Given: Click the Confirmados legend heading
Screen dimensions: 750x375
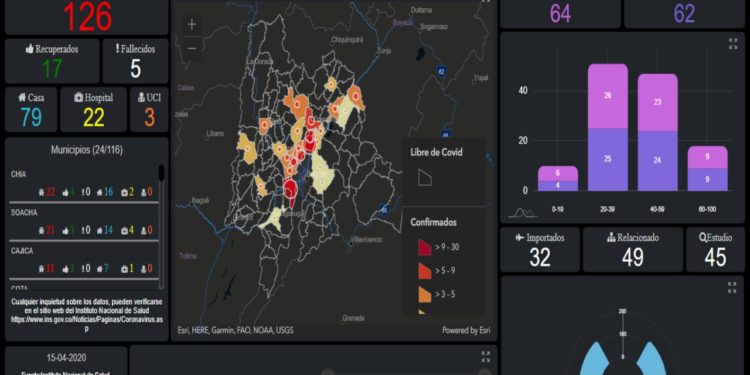Looking at the screenshot, I should 433,222.
